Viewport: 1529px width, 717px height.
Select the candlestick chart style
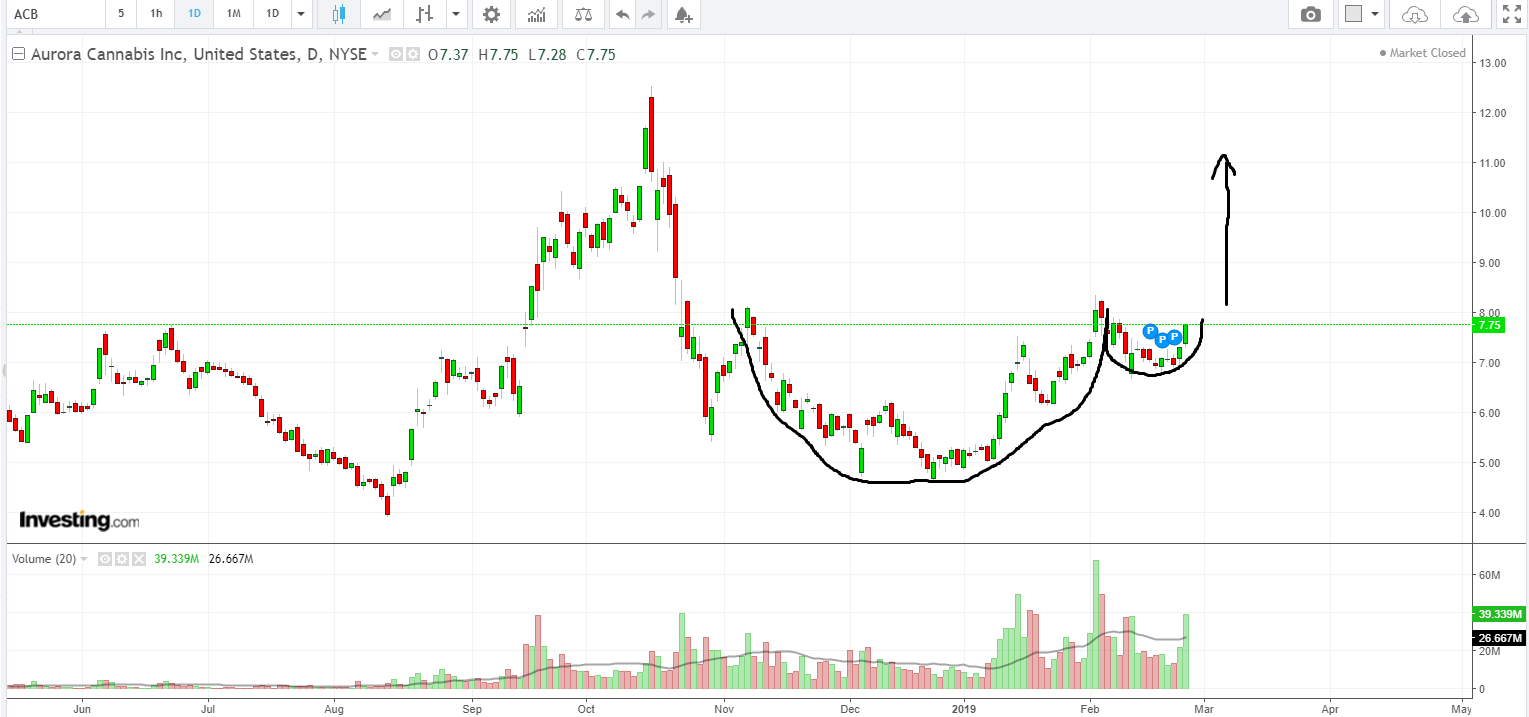tap(338, 14)
